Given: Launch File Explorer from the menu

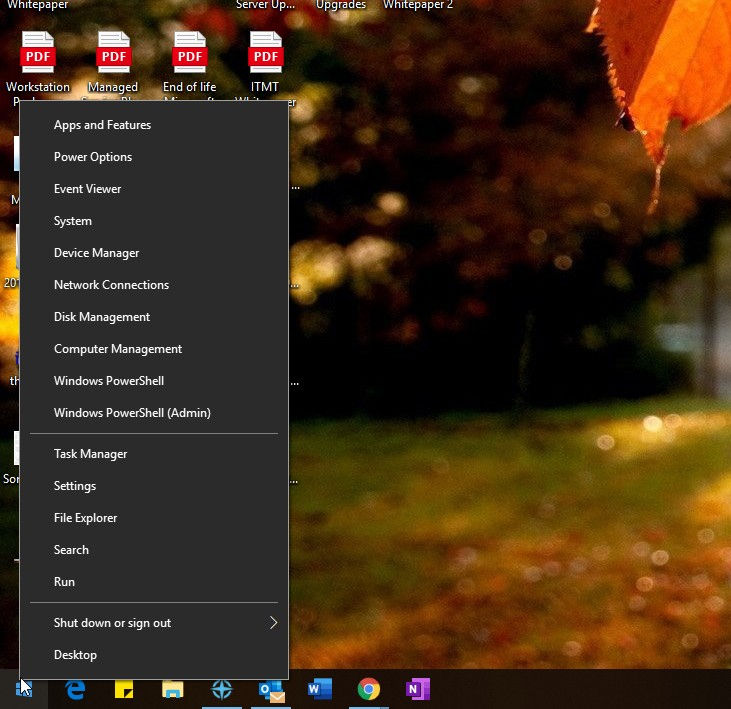Looking at the screenshot, I should pos(154,518).
